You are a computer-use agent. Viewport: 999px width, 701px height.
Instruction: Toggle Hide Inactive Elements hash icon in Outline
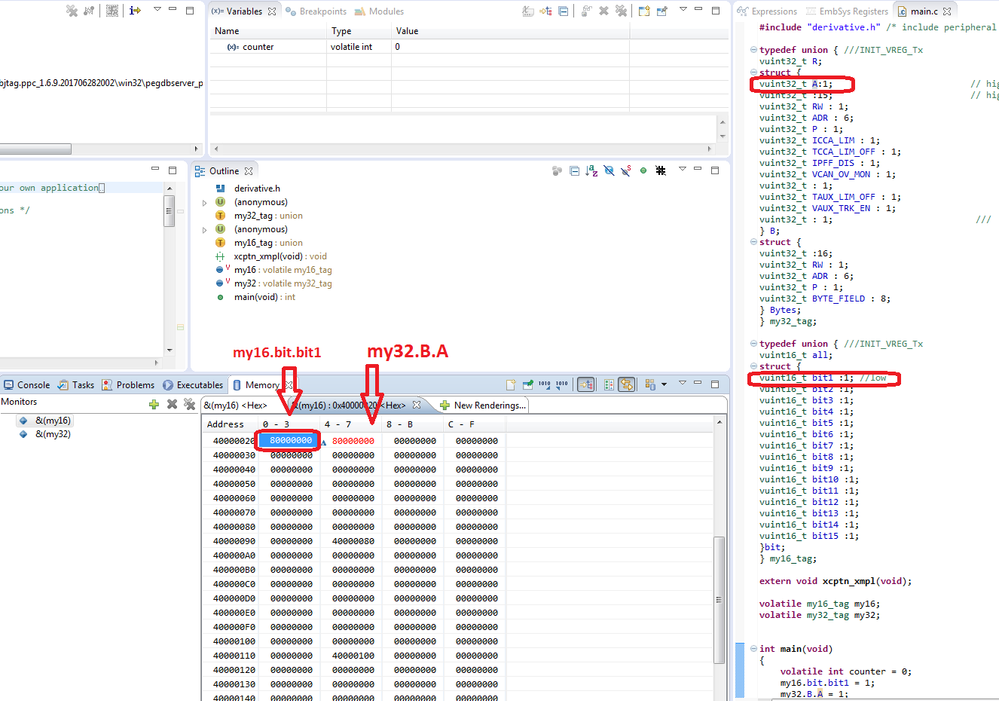[661, 171]
